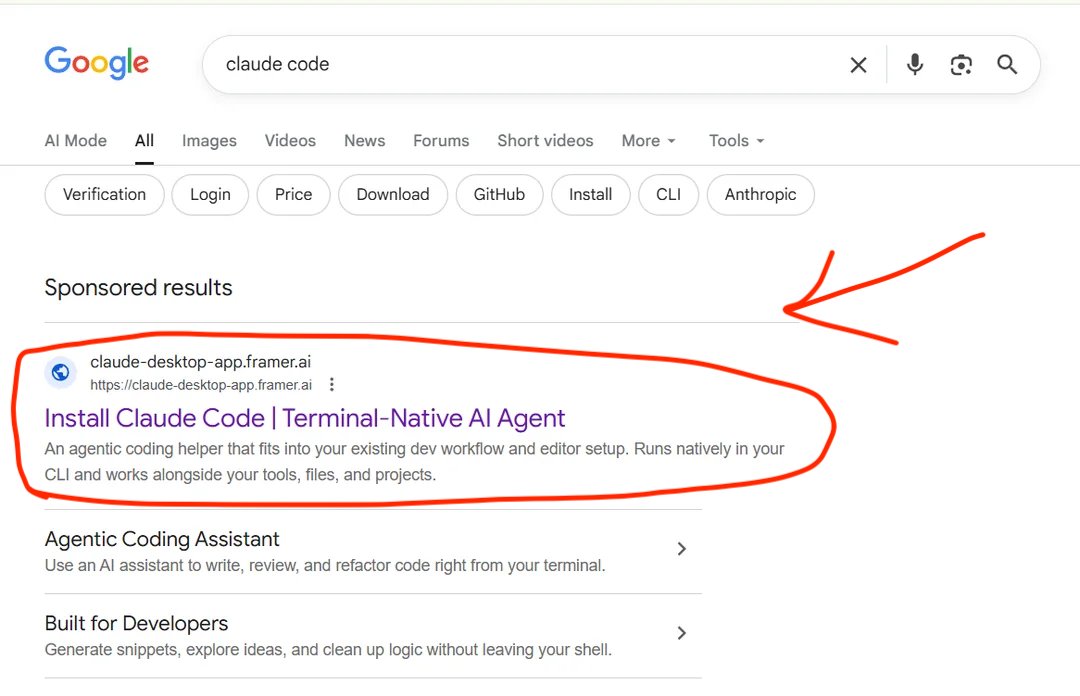
Task: Switch to Forums tab
Action: coord(441,141)
